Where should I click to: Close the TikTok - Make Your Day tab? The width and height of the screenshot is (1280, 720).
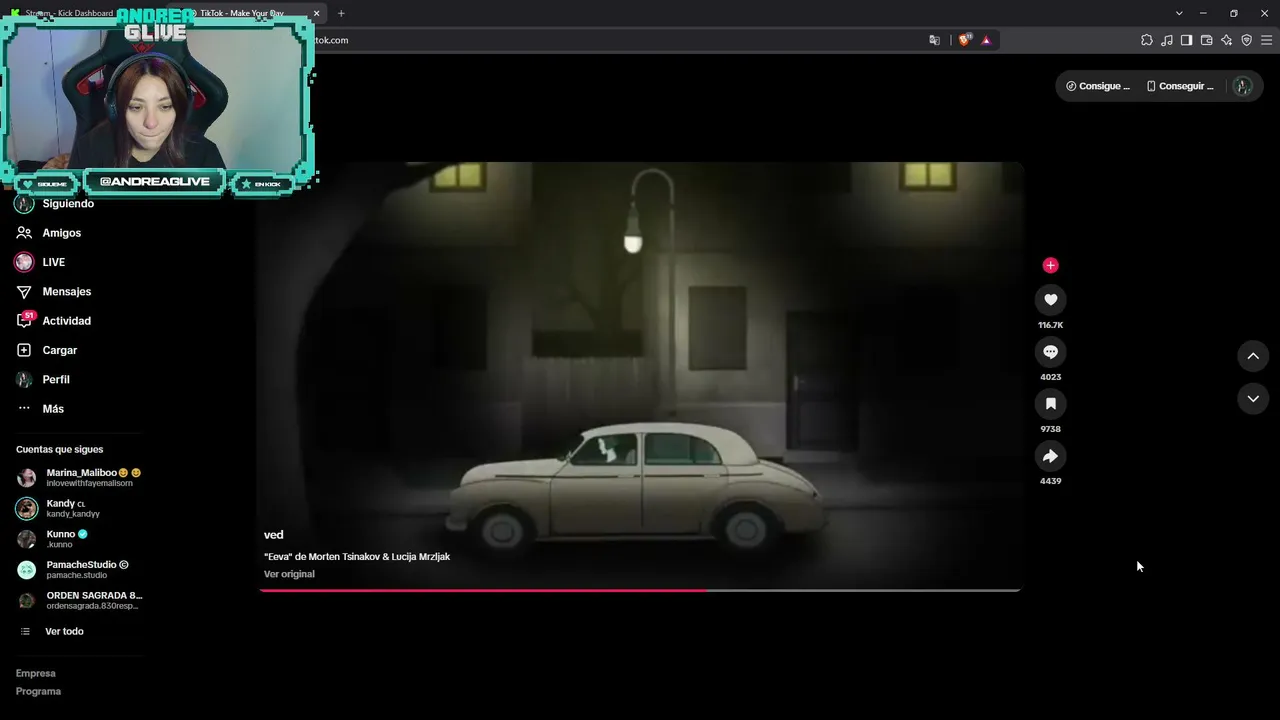tap(316, 13)
